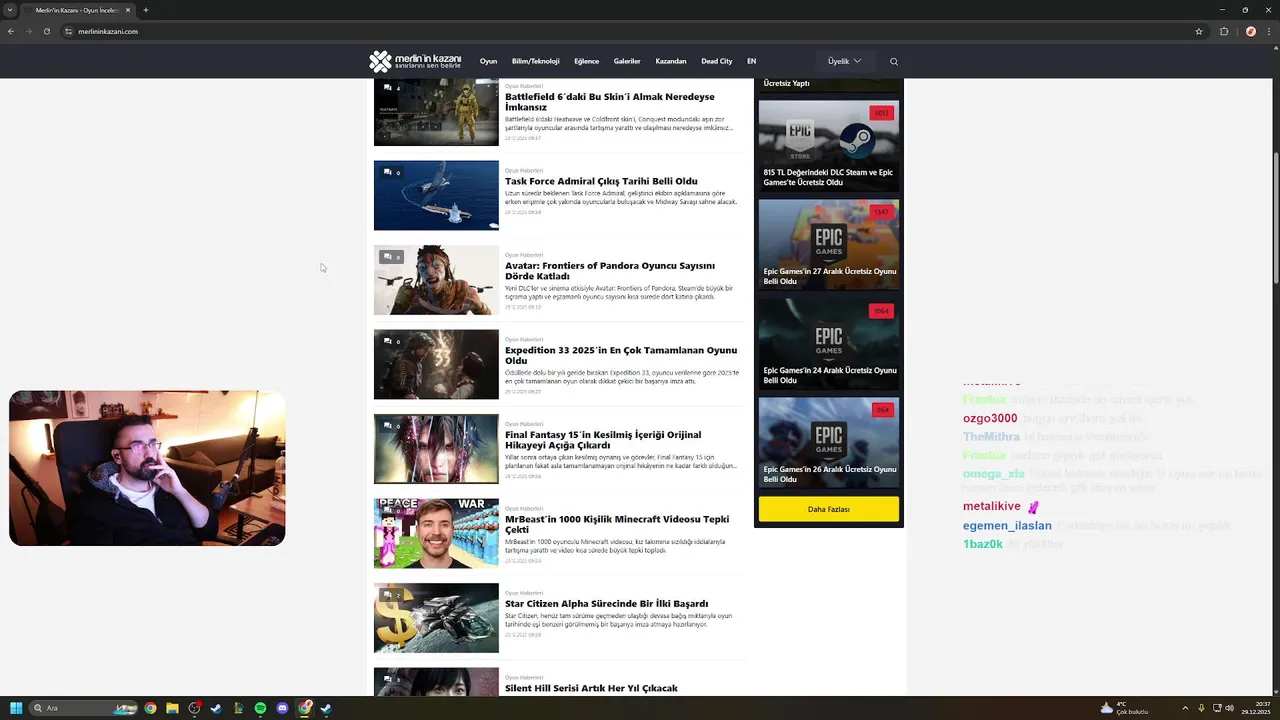Open Expedition 33 2025 headline
Image resolution: width=1280 pixels, height=720 pixels.
point(621,355)
